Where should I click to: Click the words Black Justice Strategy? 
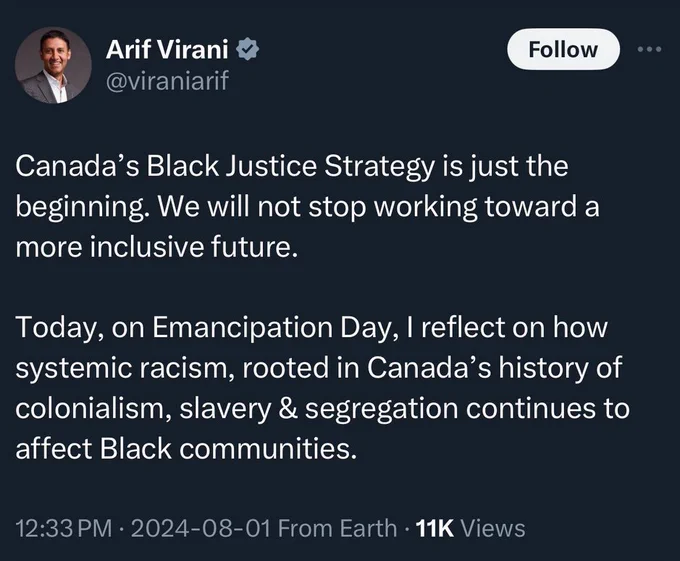pyautogui.click(x=291, y=166)
